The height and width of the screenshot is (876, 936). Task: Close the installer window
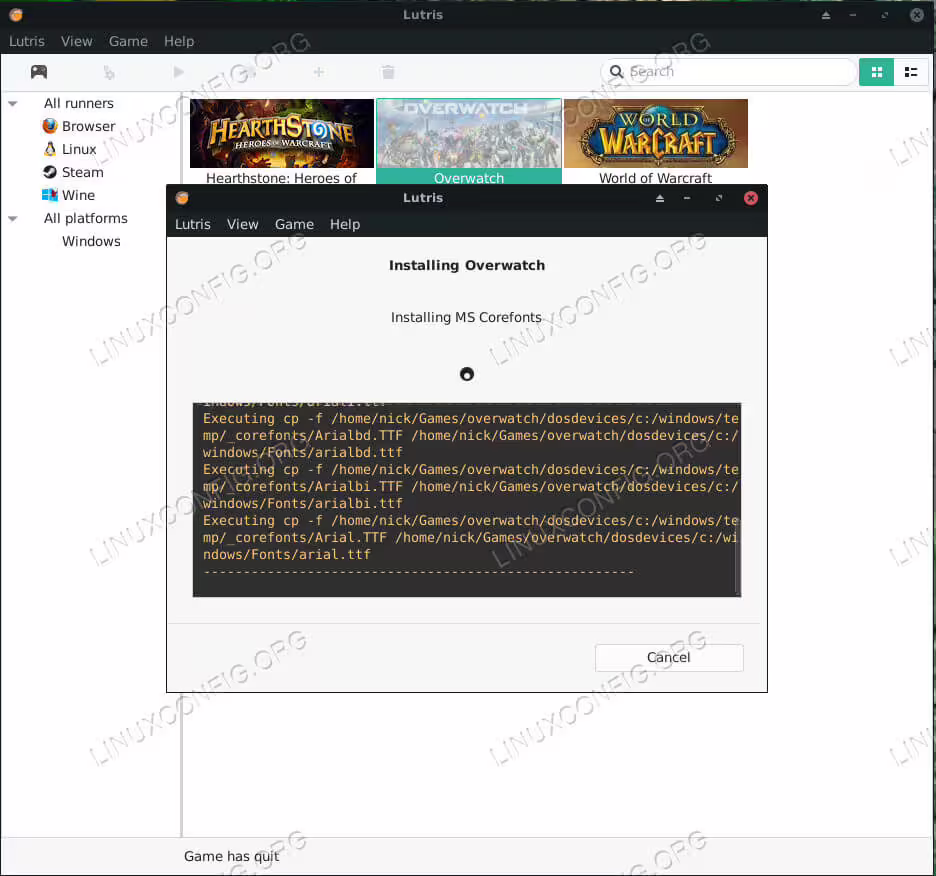(x=751, y=198)
